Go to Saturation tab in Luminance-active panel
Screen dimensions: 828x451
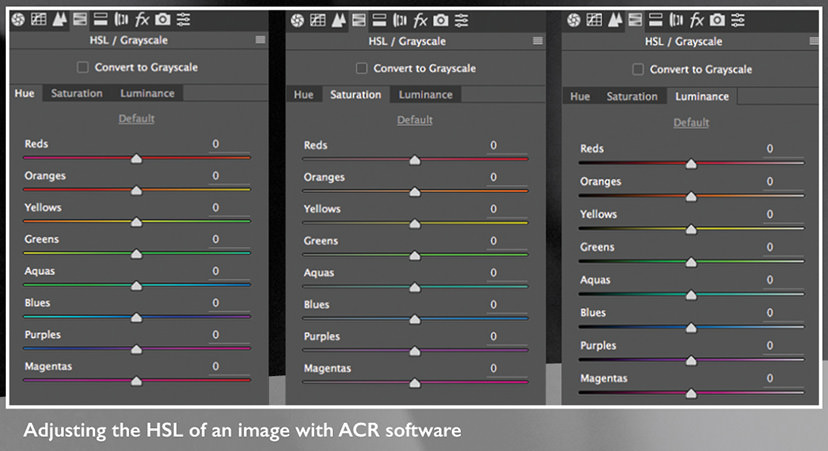632,97
